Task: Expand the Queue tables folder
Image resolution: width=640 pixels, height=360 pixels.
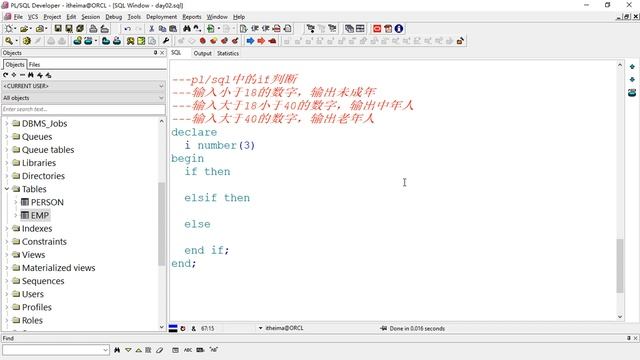Action: coord(7,150)
